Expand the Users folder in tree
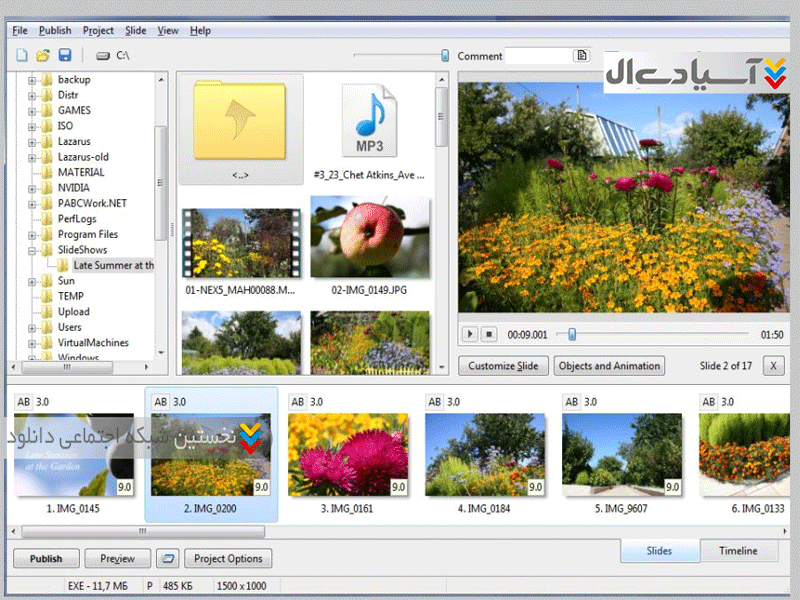This screenshot has height=600, width=800. (32, 328)
